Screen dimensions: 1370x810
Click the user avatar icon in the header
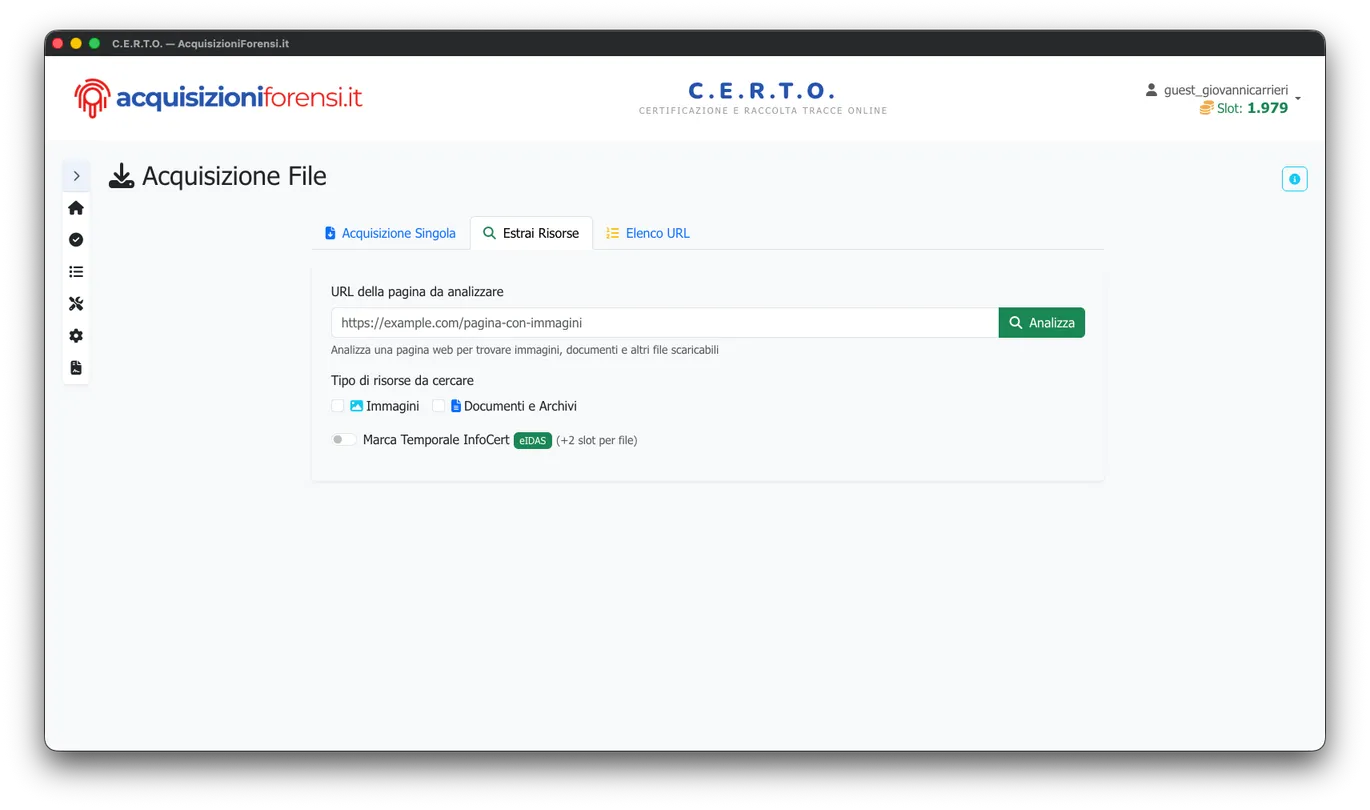tap(1150, 89)
